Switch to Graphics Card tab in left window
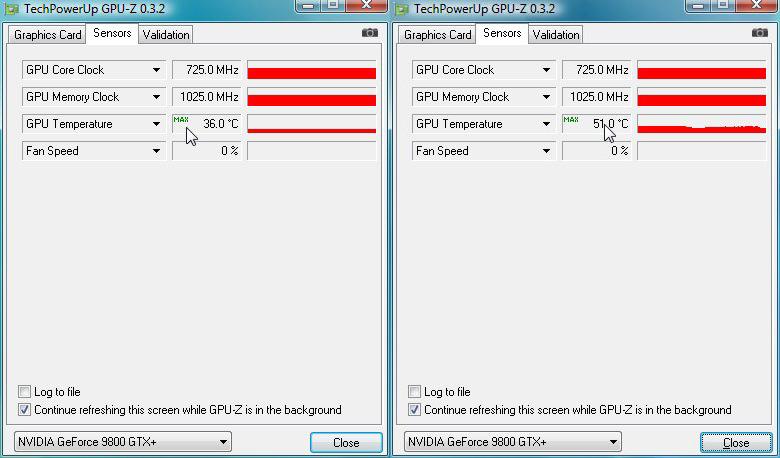 tap(47, 35)
